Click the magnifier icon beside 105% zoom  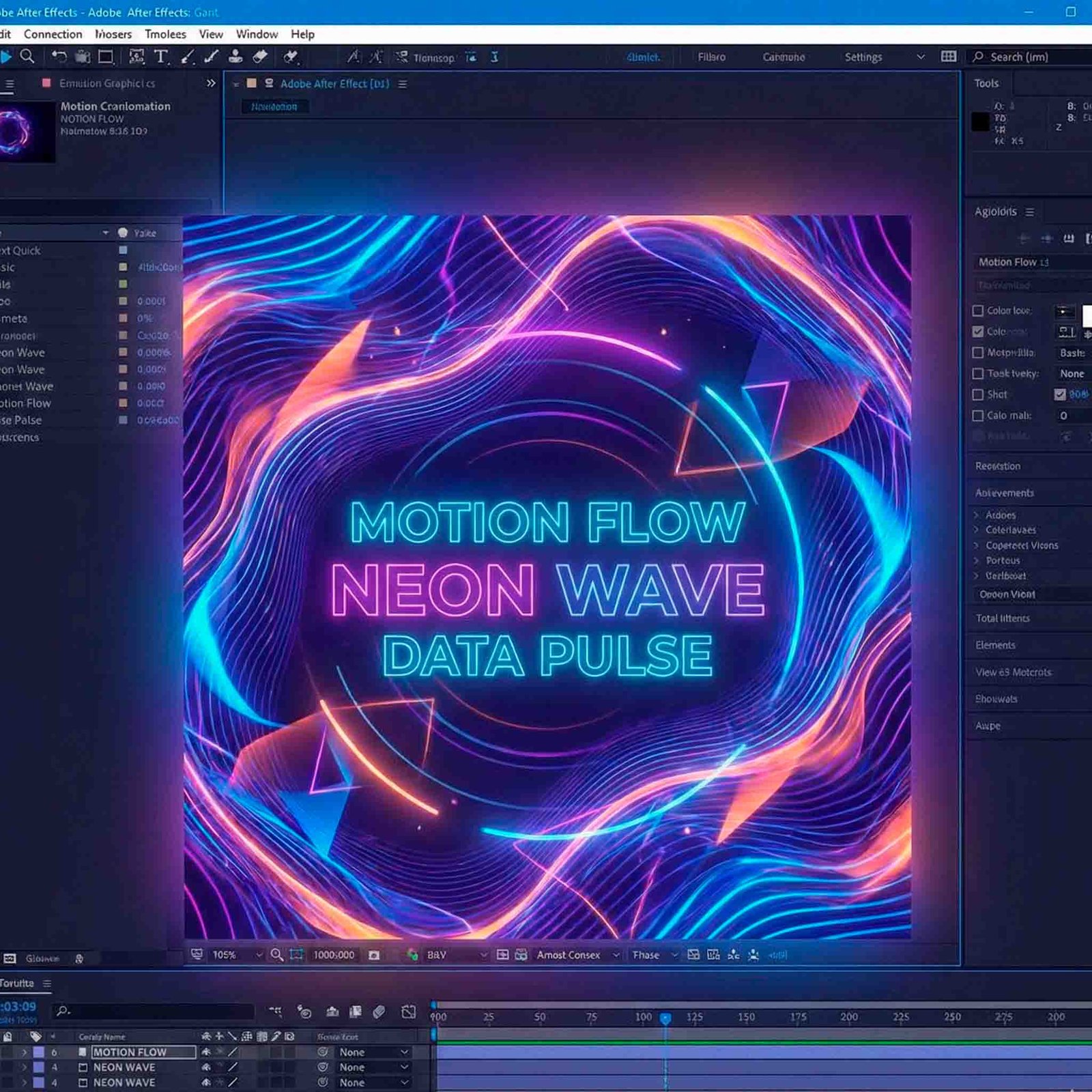276,955
